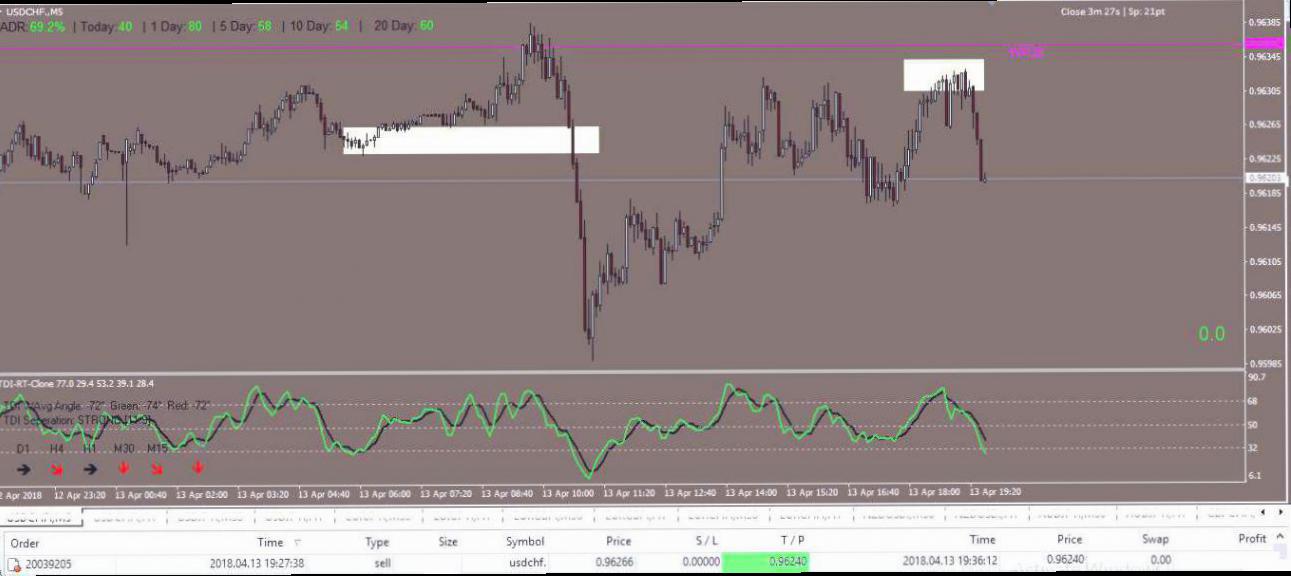Click the swap value 0.00 cell
This screenshot has height=576, width=1291.
[x=1160, y=561]
